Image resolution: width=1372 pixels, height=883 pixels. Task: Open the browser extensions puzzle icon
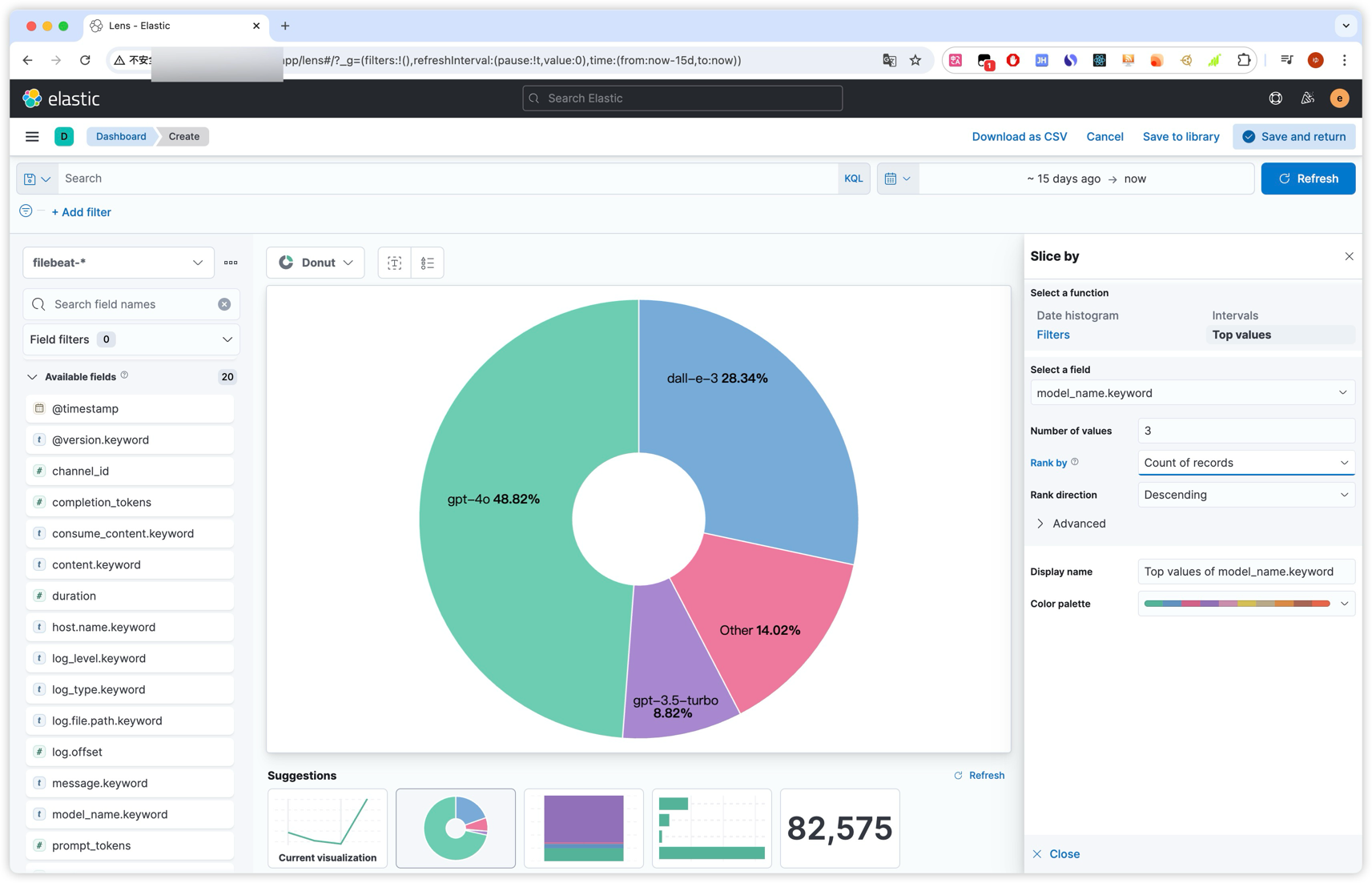pyautogui.click(x=1243, y=60)
